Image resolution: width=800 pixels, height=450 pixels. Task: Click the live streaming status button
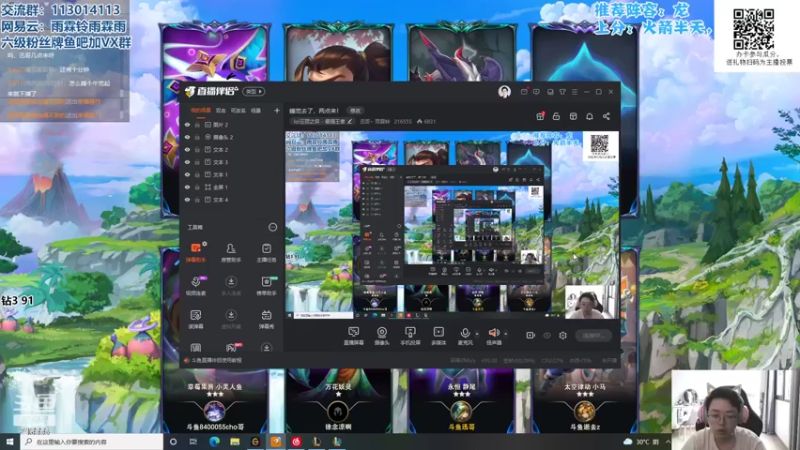(x=593, y=335)
